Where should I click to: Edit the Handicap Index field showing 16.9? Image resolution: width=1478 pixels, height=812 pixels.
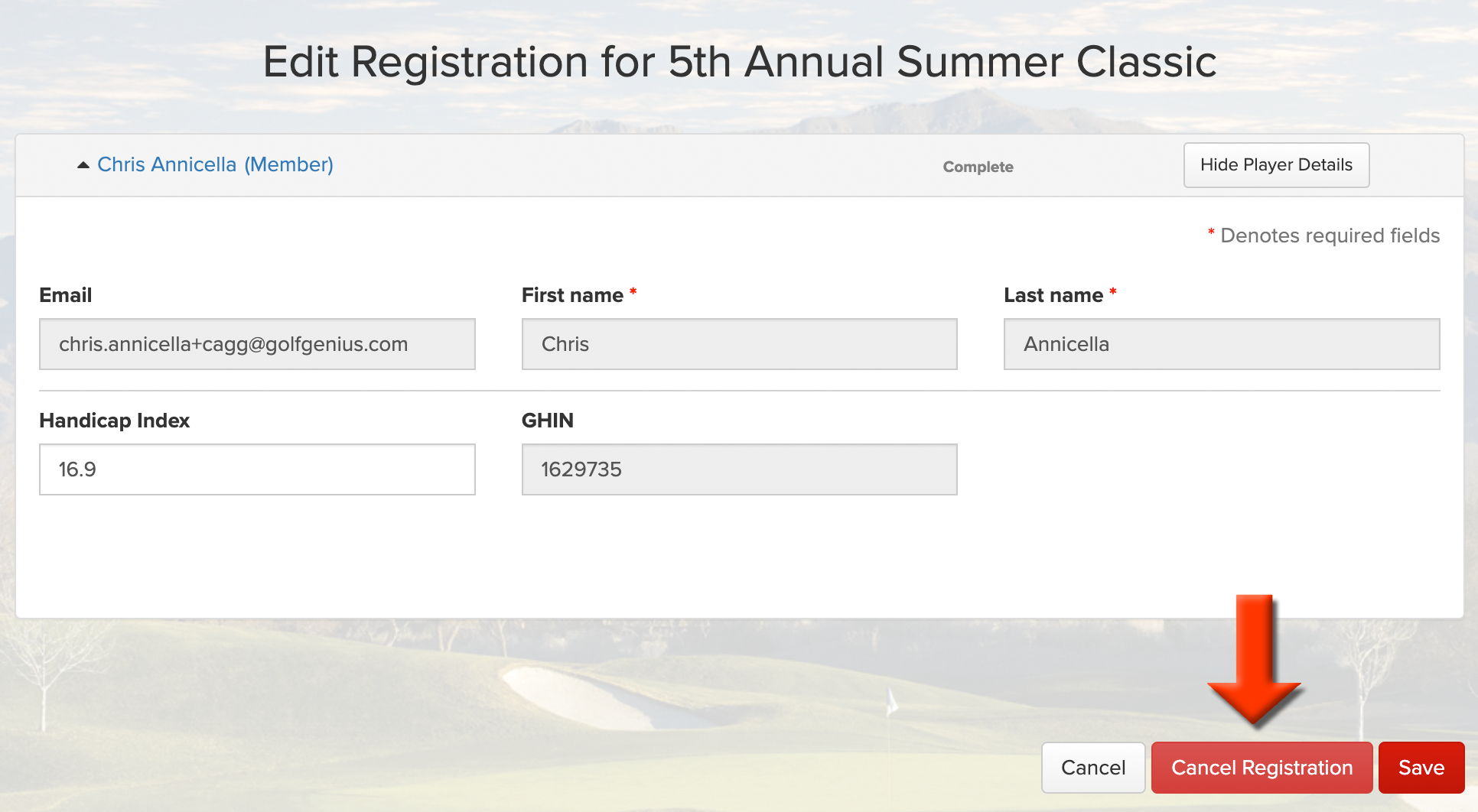tap(257, 469)
